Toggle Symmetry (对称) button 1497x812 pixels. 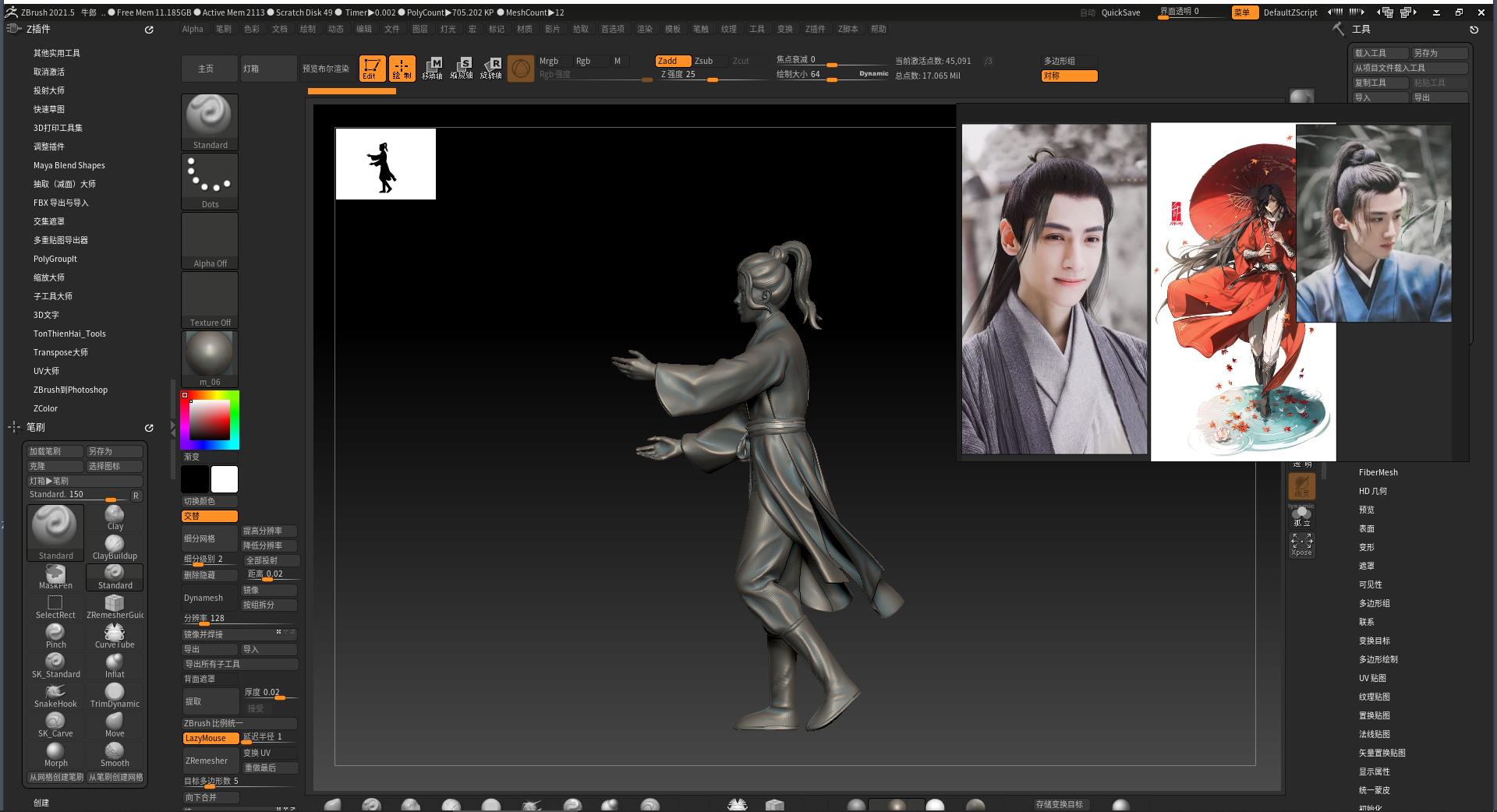tap(1069, 76)
